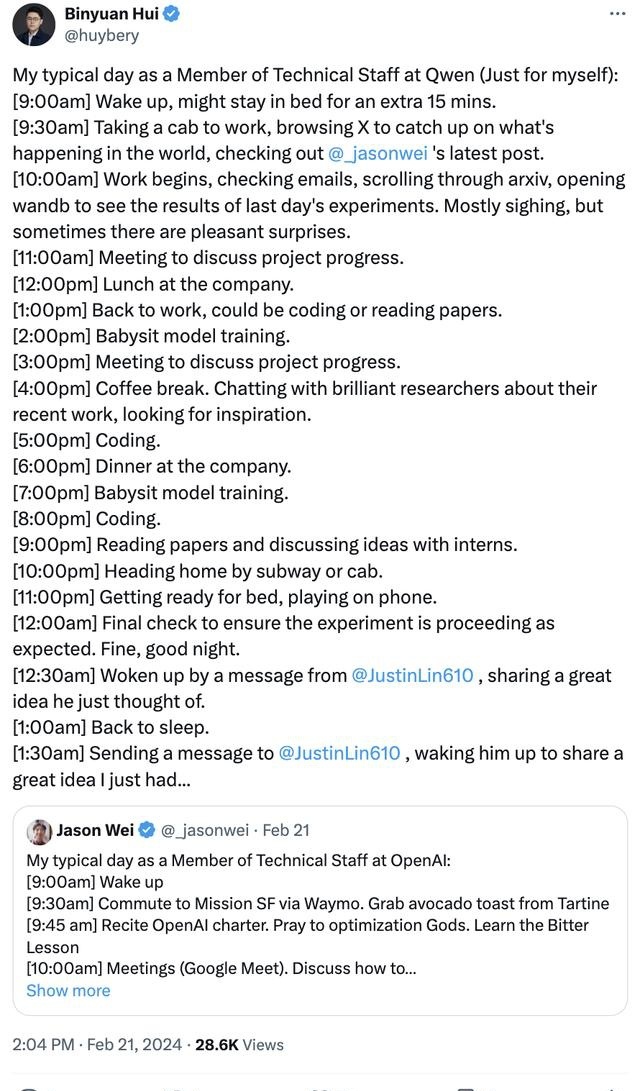Expand quoted tweet with Show more
This screenshot has width=640, height=1091.
(x=68, y=991)
